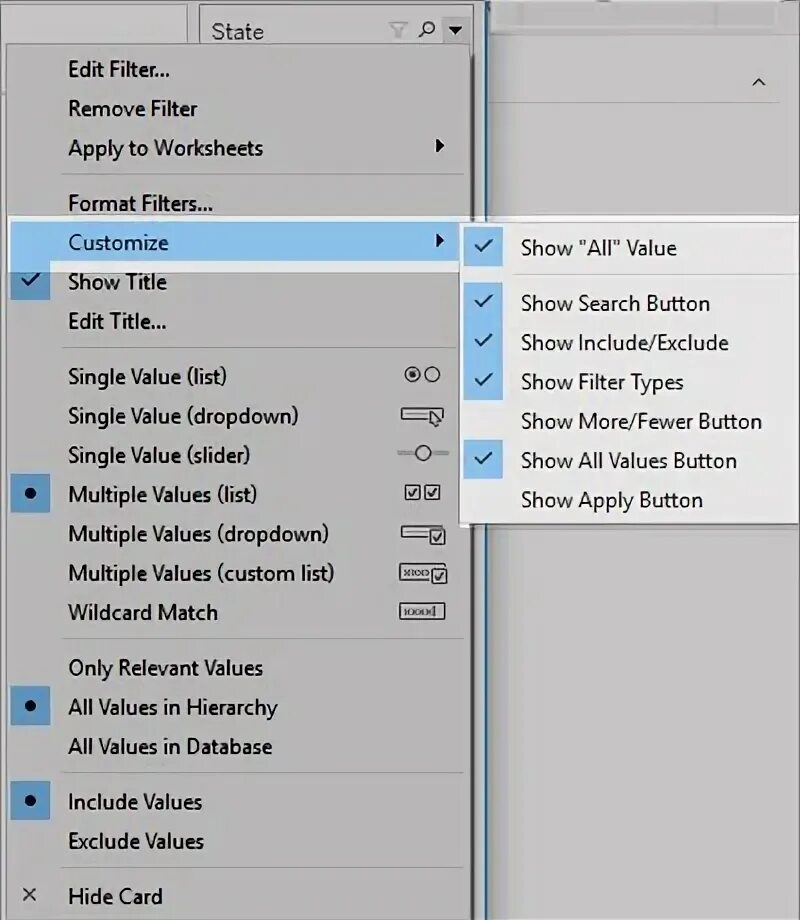Screen dimensions: 800x920
Task: Click Format Filters... option
Action: tap(140, 203)
